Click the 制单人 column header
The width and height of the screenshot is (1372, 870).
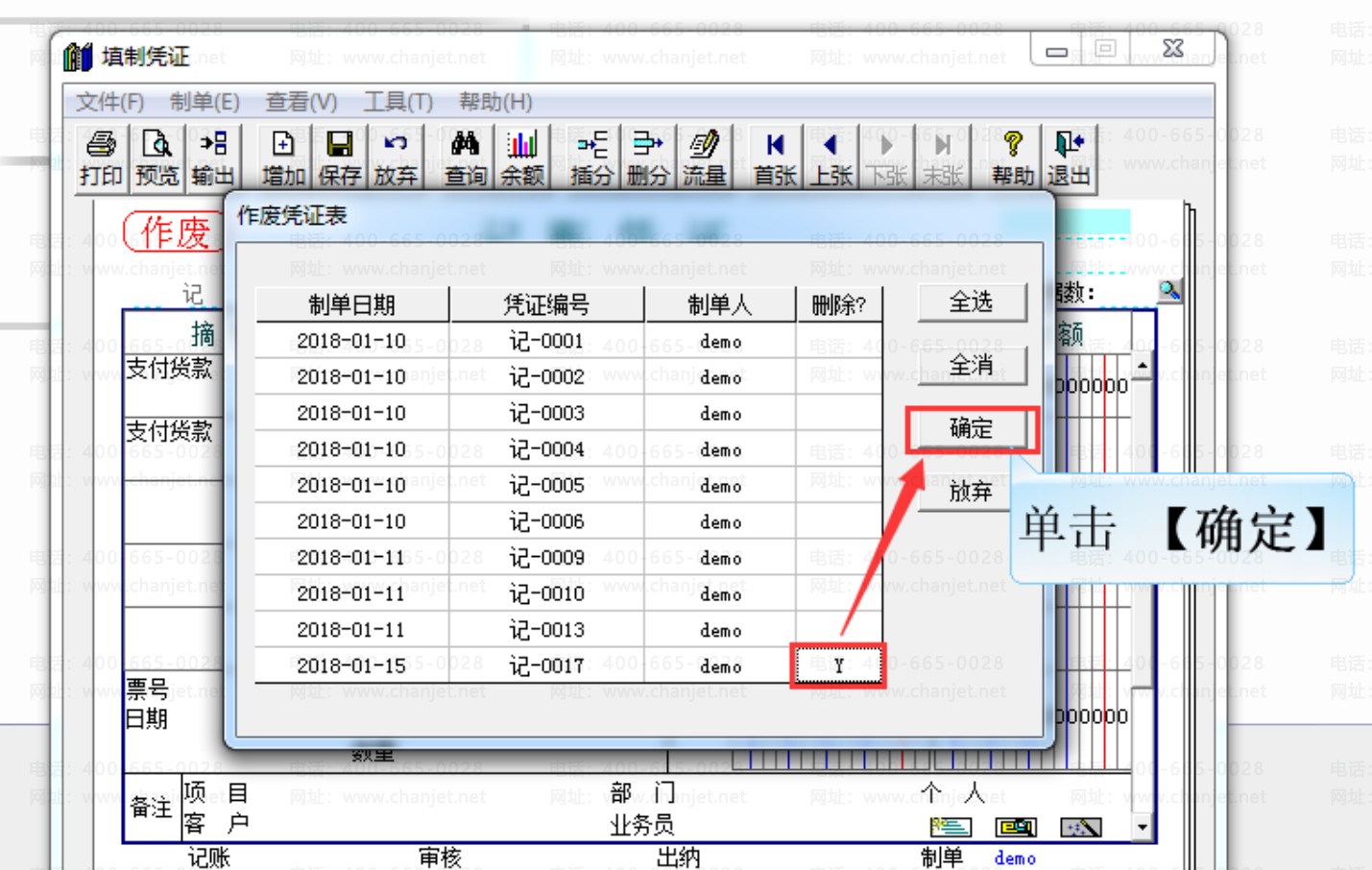pos(720,304)
